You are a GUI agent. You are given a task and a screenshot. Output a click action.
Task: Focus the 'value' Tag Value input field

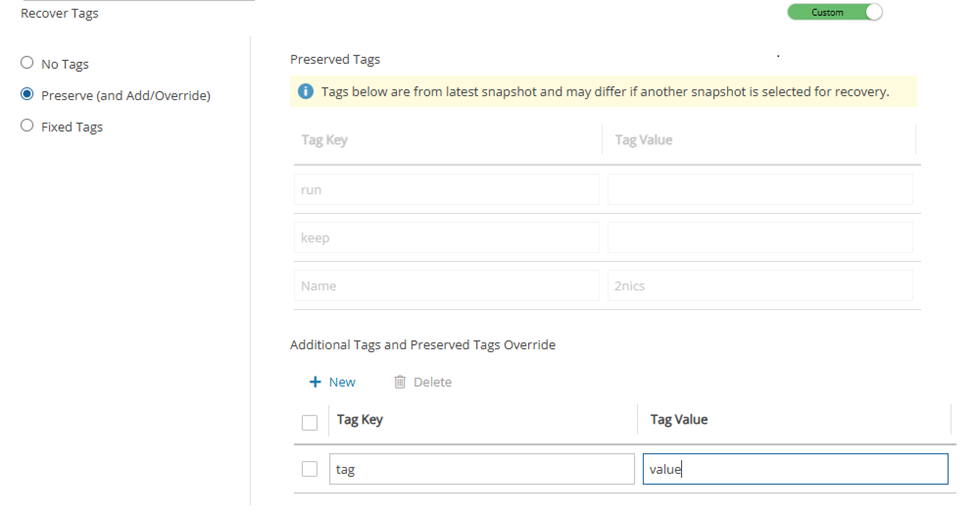point(795,469)
